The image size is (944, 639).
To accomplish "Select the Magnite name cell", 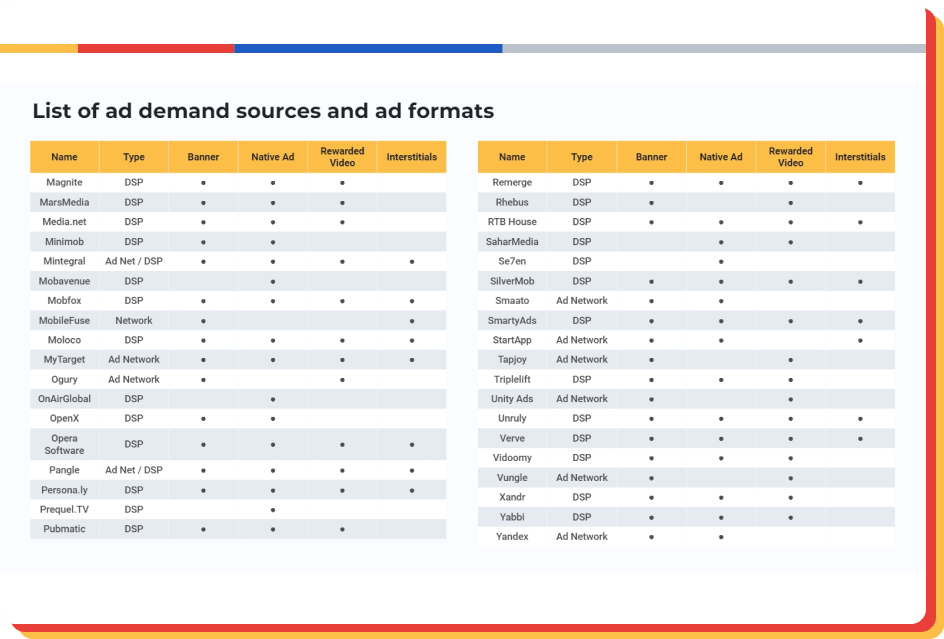I will coord(64,182).
